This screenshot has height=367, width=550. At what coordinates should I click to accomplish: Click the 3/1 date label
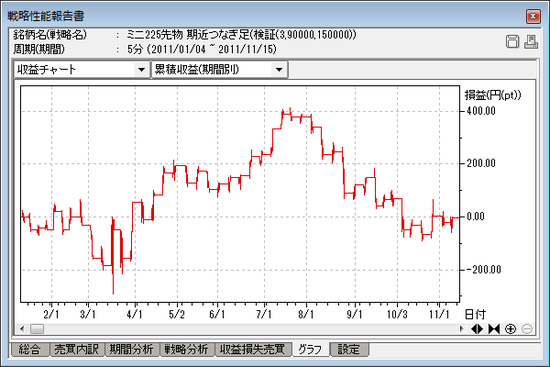click(88, 314)
